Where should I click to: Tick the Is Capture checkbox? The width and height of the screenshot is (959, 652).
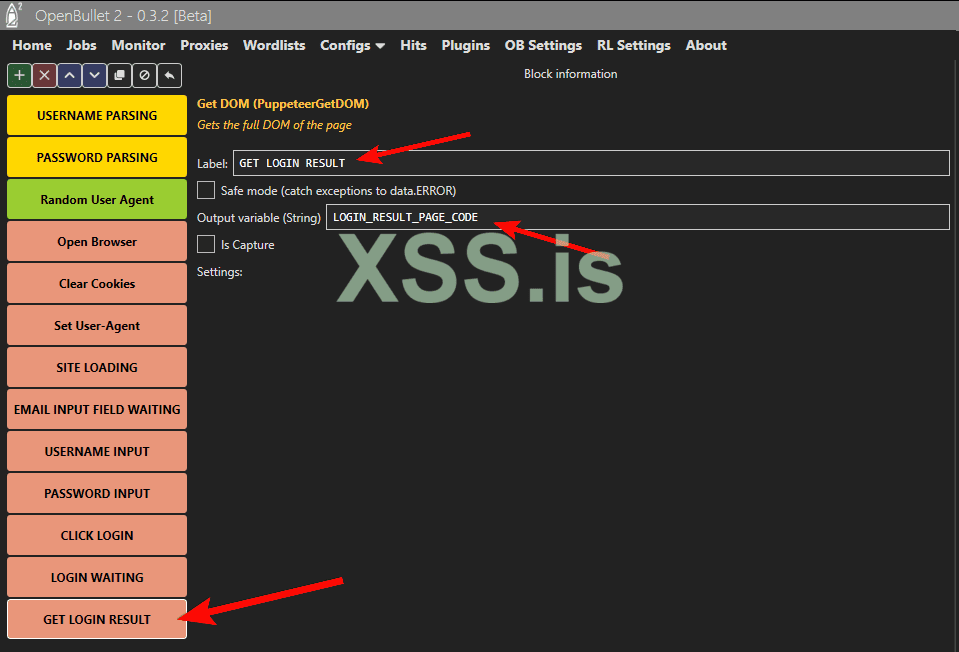[x=206, y=244]
